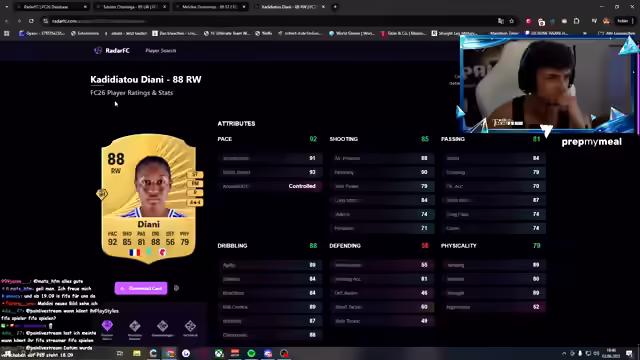The width and height of the screenshot is (640, 360).
Task: Open Windows notification center icon
Action: point(629,353)
